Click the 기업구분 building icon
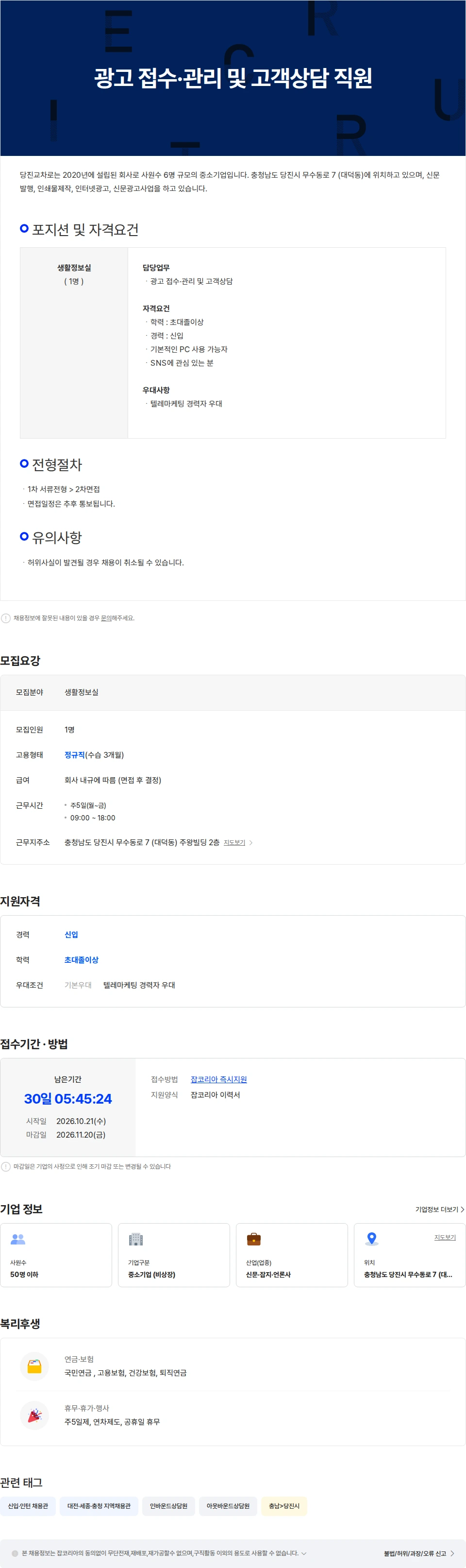 pos(135,1239)
